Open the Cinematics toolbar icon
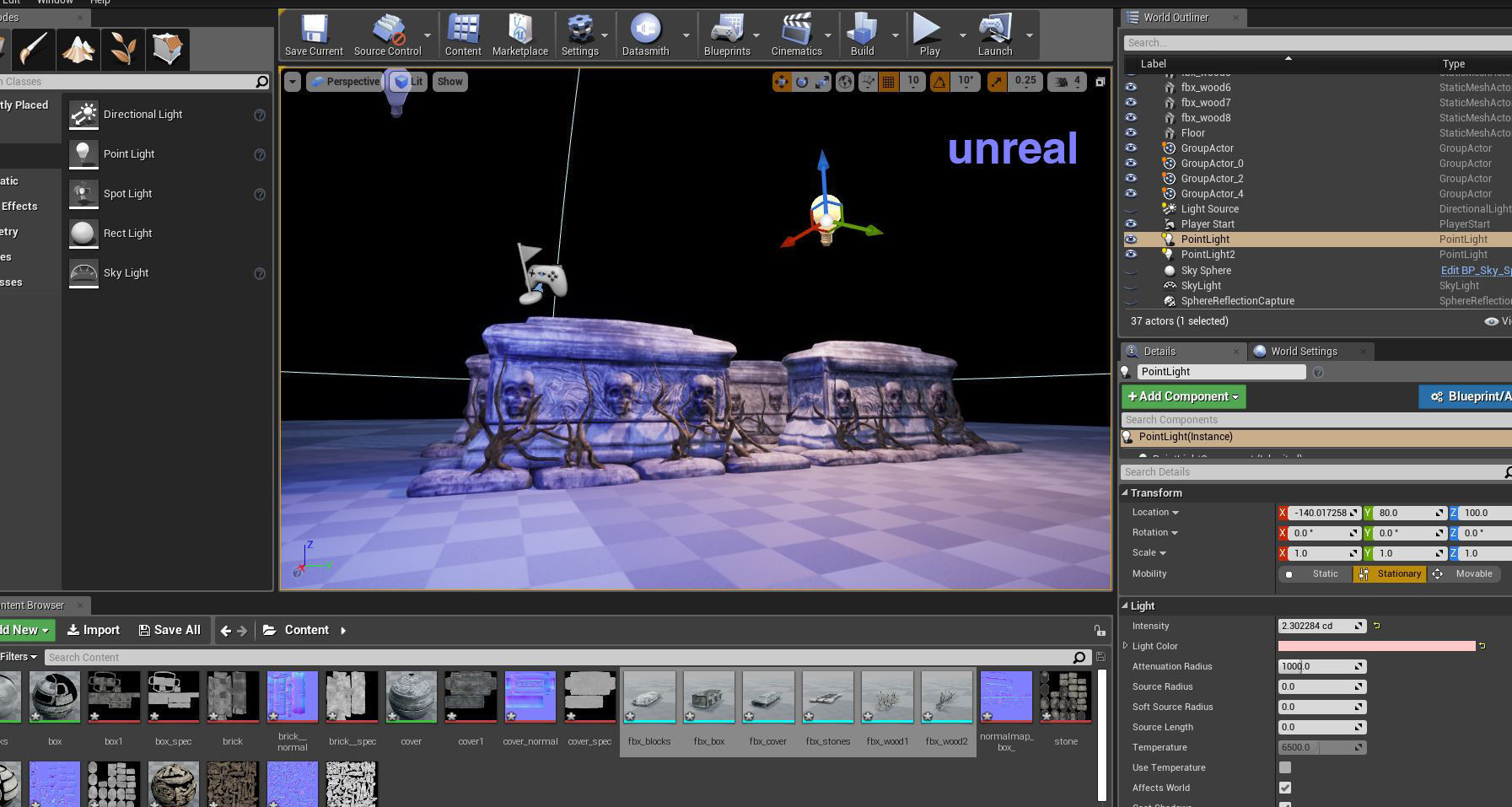Viewport: 1512px width, 807px height. click(796, 35)
